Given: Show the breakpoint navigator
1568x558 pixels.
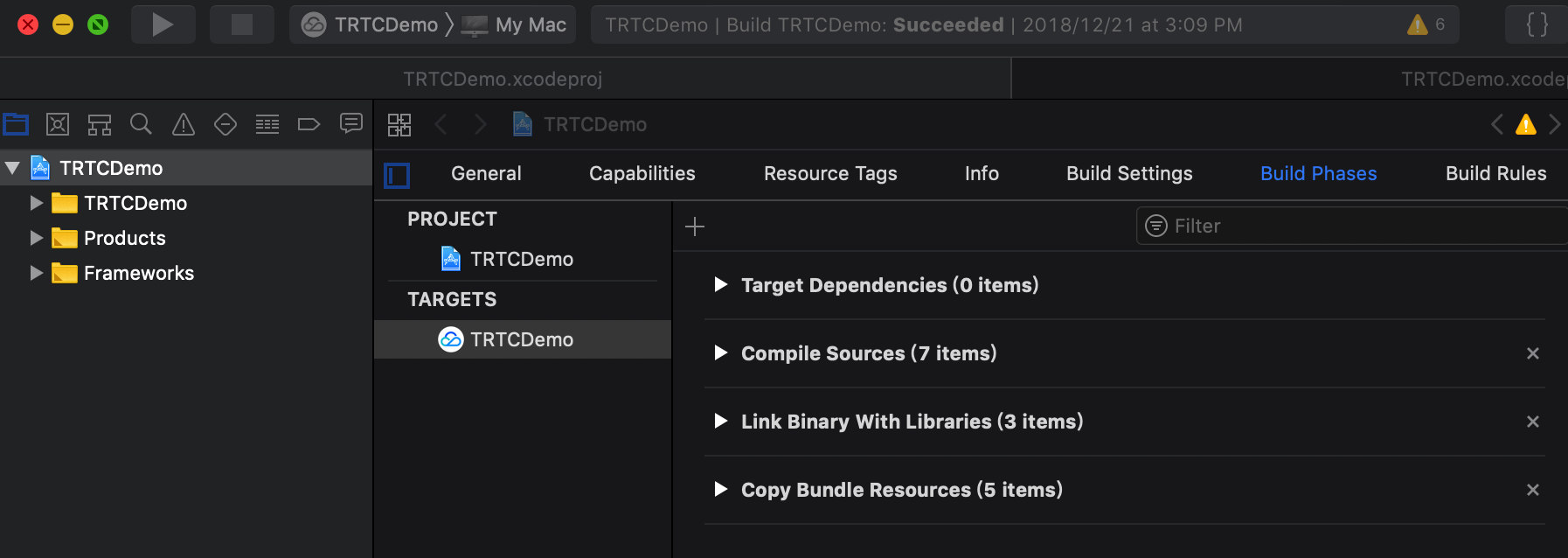Looking at the screenshot, I should pos(309,124).
